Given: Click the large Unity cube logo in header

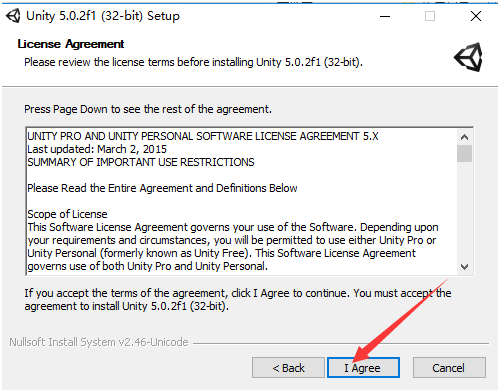Looking at the screenshot, I should click(468, 57).
